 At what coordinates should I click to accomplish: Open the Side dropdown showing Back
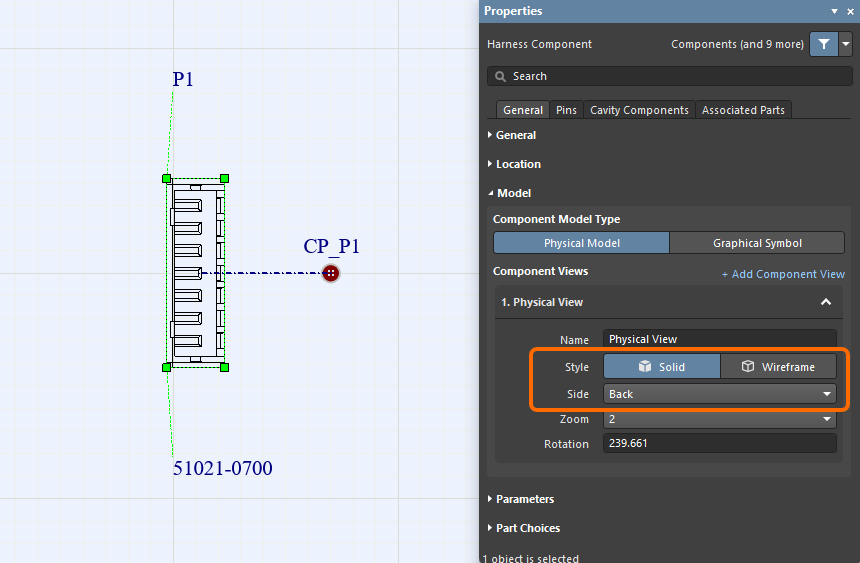tap(720, 394)
